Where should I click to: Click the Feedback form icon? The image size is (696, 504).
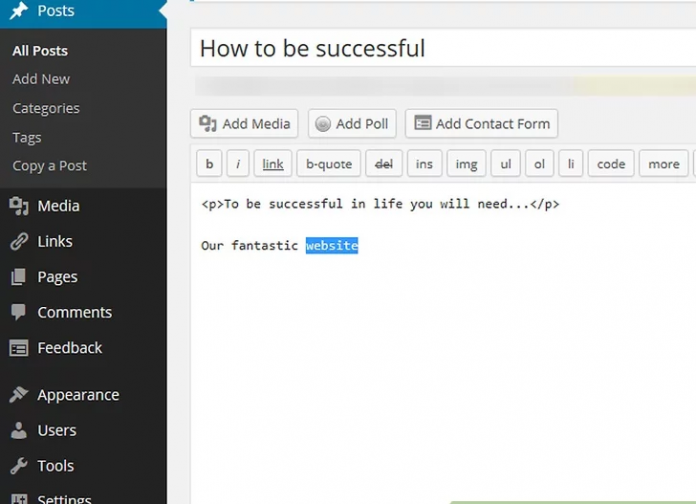19,348
